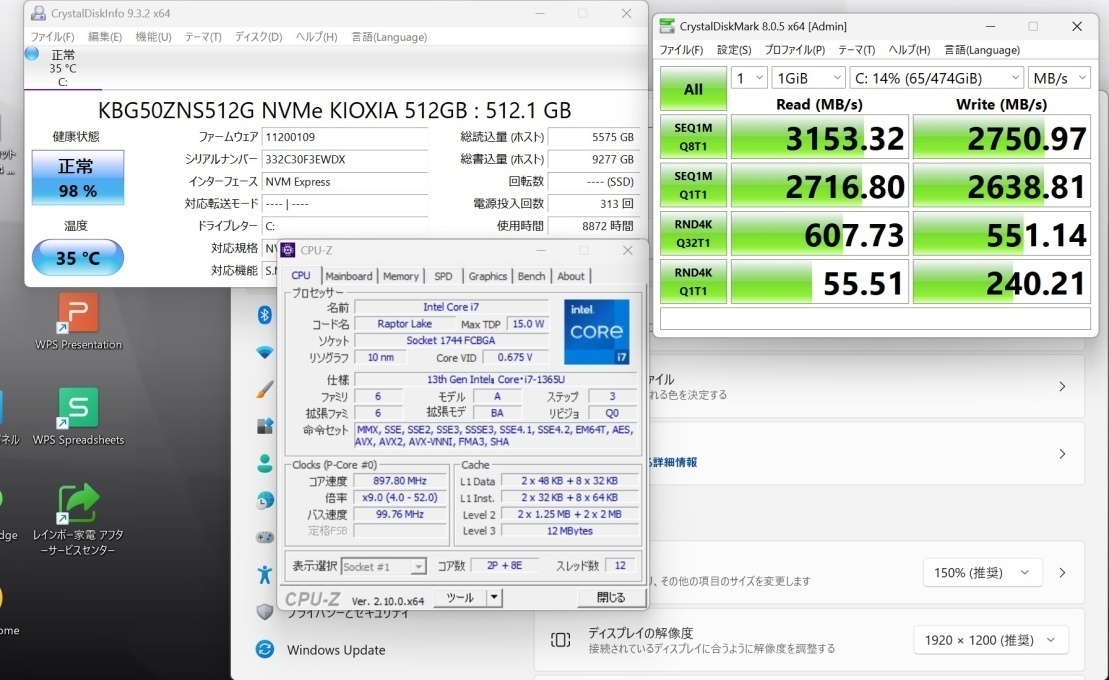This screenshot has width=1109, height=680.
Task: Expand the MB/s unit dropdown
Action: click(x=1058, y=78)
